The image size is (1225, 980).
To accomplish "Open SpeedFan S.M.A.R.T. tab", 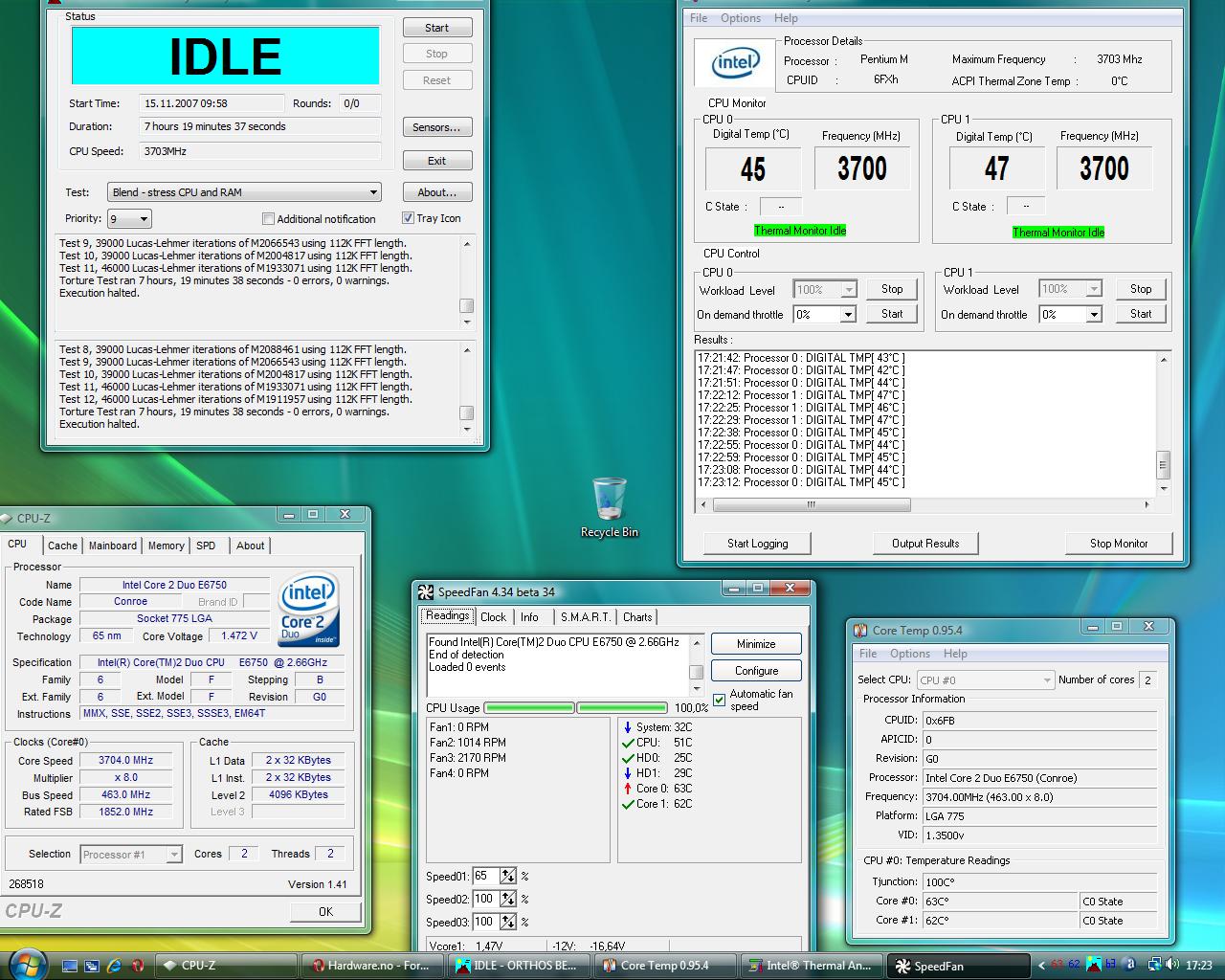I will (x=585, y=617).
